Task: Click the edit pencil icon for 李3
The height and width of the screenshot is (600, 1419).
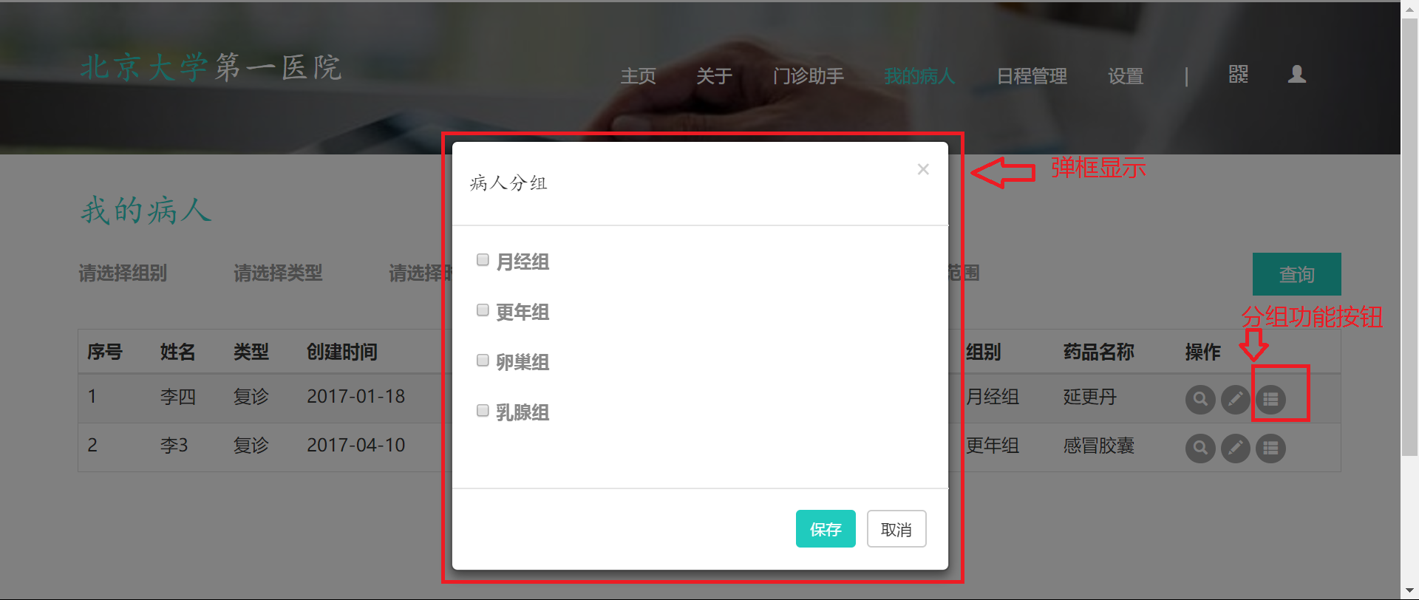Action: pos(1235,448)
